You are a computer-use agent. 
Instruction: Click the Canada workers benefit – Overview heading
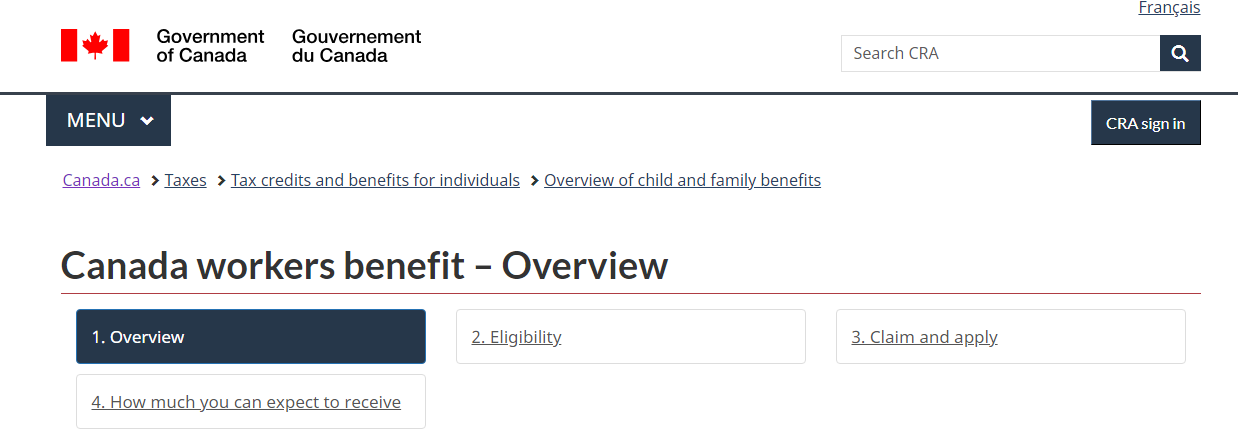364,266
